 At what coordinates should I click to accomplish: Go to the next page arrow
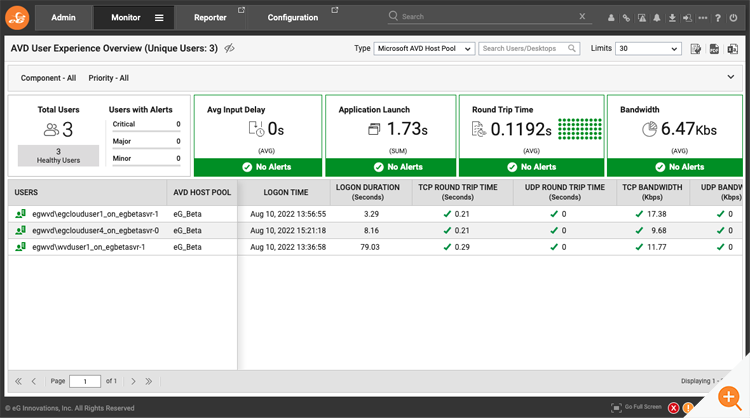pos(133,381)
